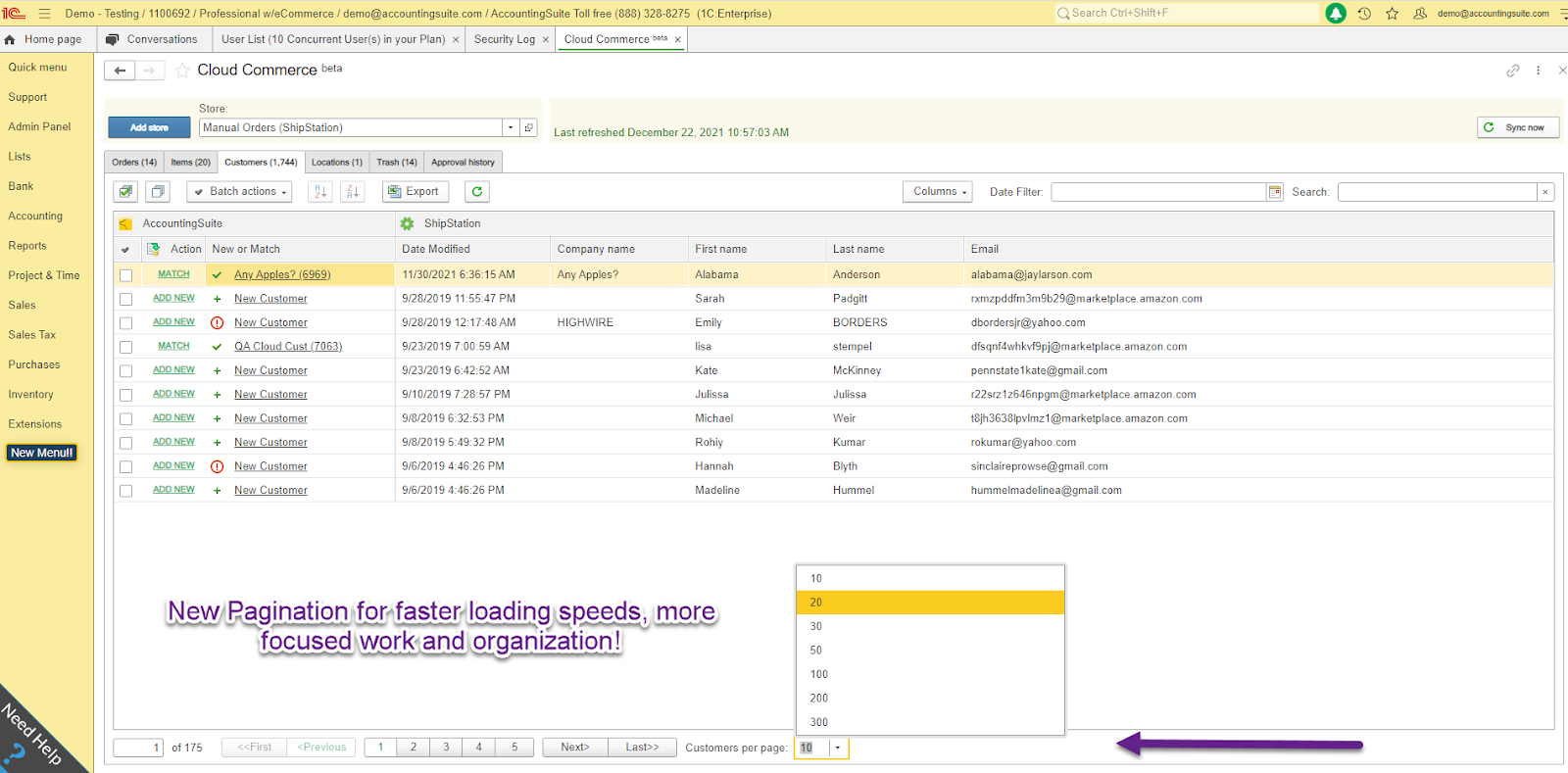The width and height of the screenshot is (1568, 773).
Task: Click the check all rows icon
Action: click(x=126, y=192)
